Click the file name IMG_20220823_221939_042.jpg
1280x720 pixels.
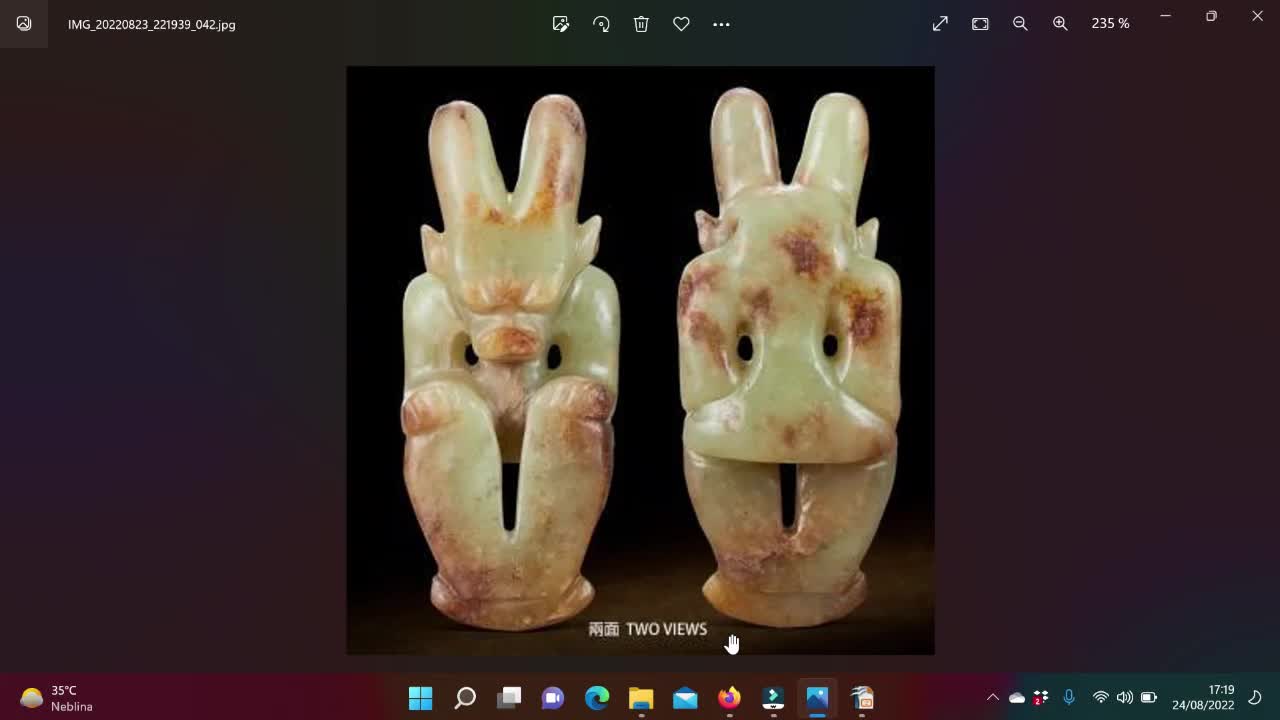(152, 24)
